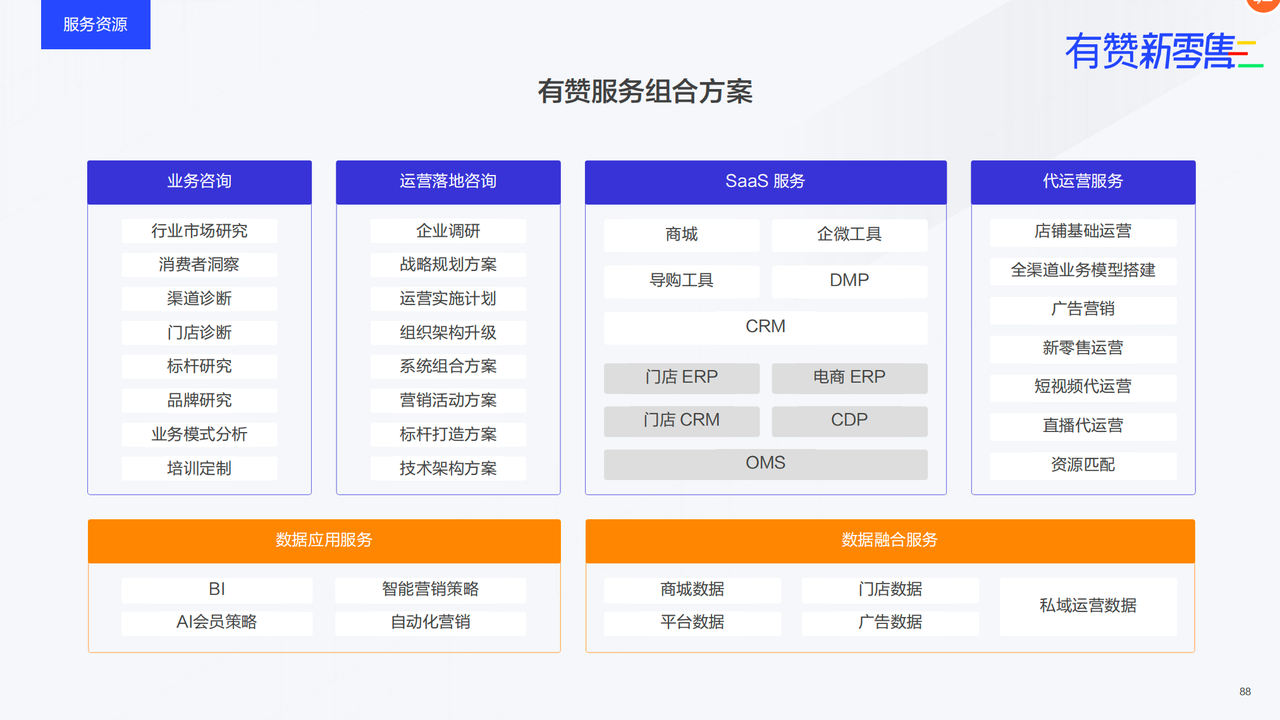Click 直播代运营 item
This screenshot has height=720, width=1280.
1083,427
